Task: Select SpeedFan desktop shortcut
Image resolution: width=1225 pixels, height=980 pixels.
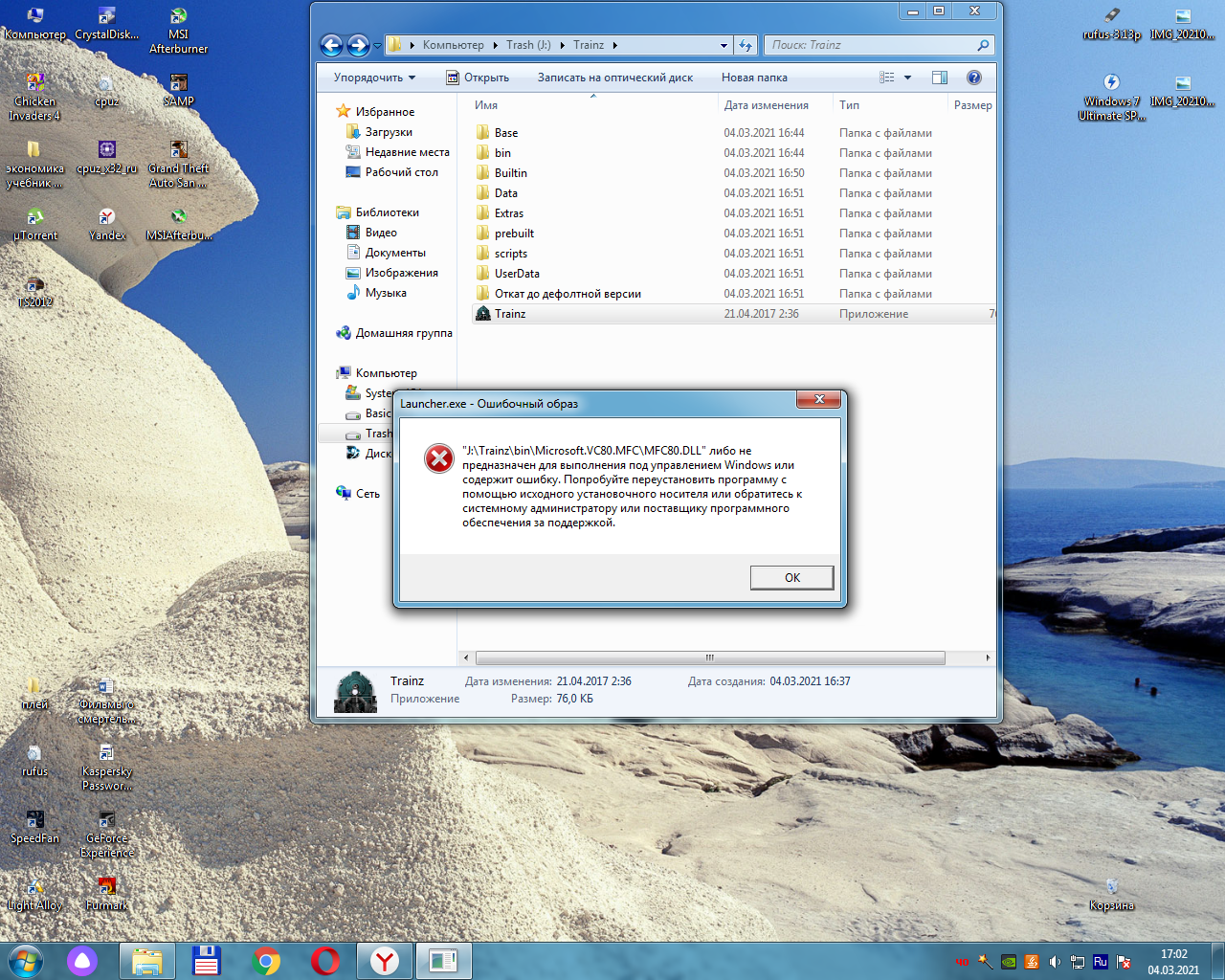Action: (34, 827)
